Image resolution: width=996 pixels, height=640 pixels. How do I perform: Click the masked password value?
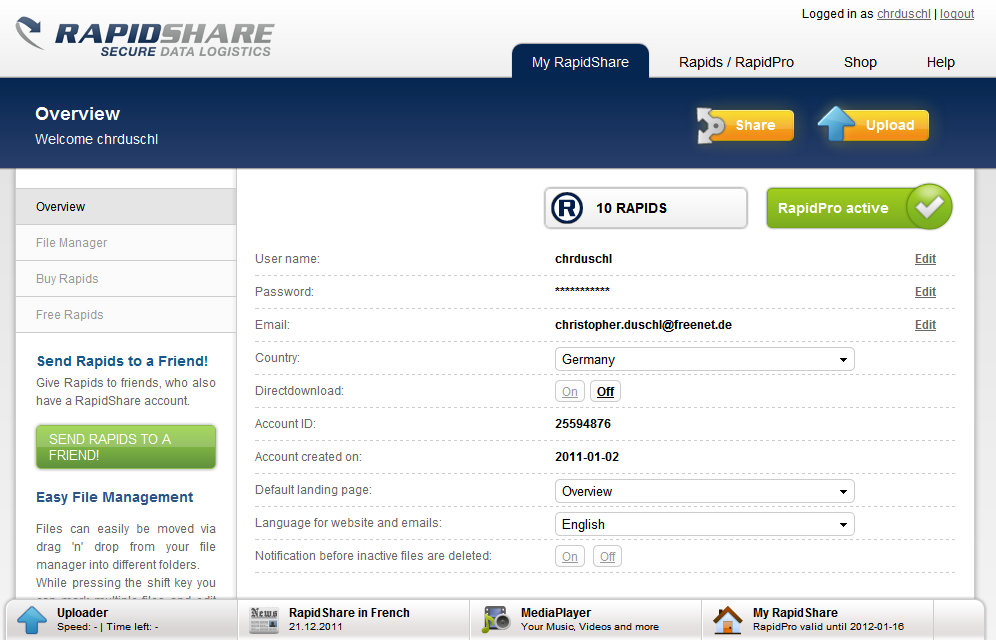582,290
